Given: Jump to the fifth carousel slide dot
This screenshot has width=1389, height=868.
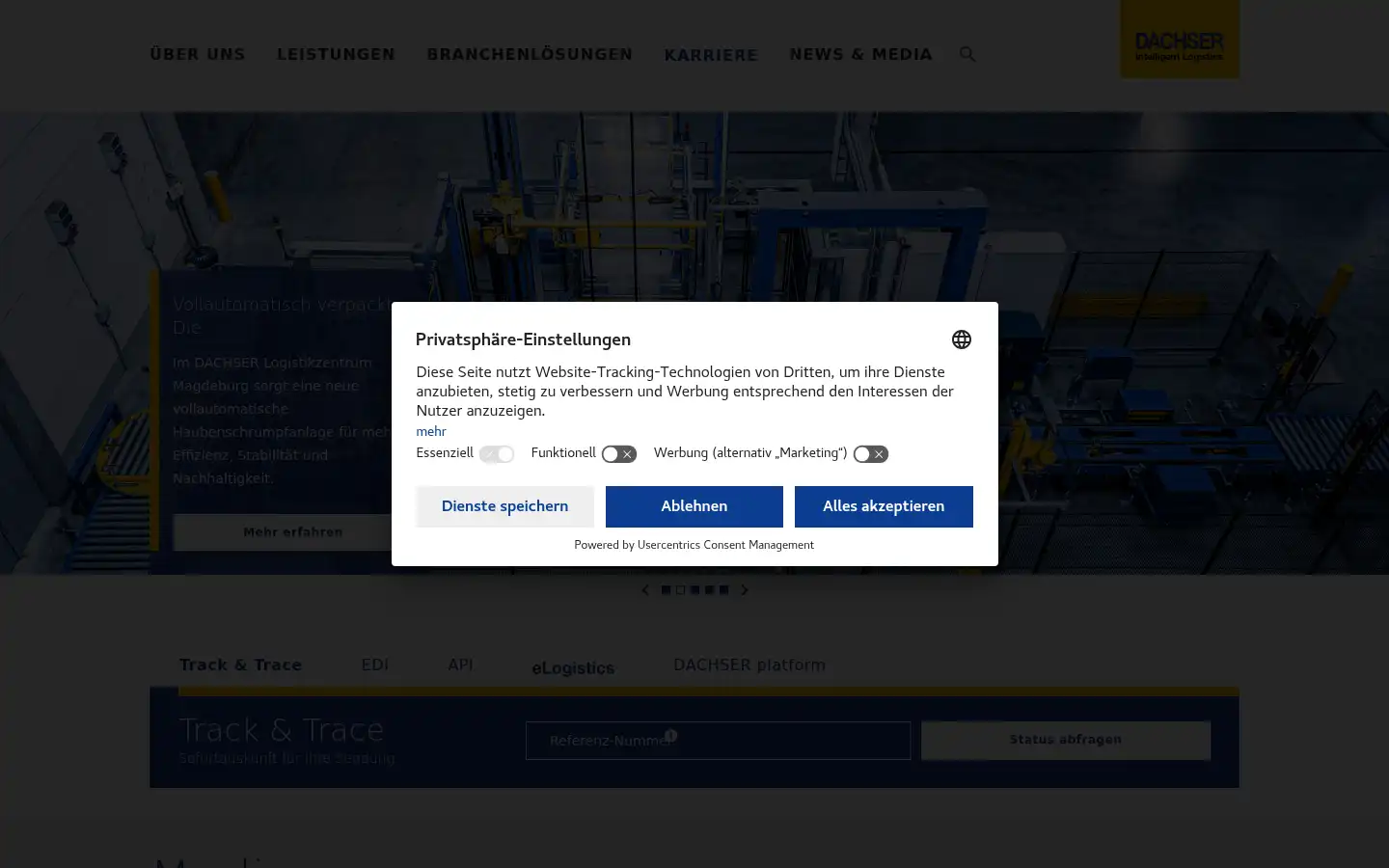Looking at the screenshot, I should point(723,590).
